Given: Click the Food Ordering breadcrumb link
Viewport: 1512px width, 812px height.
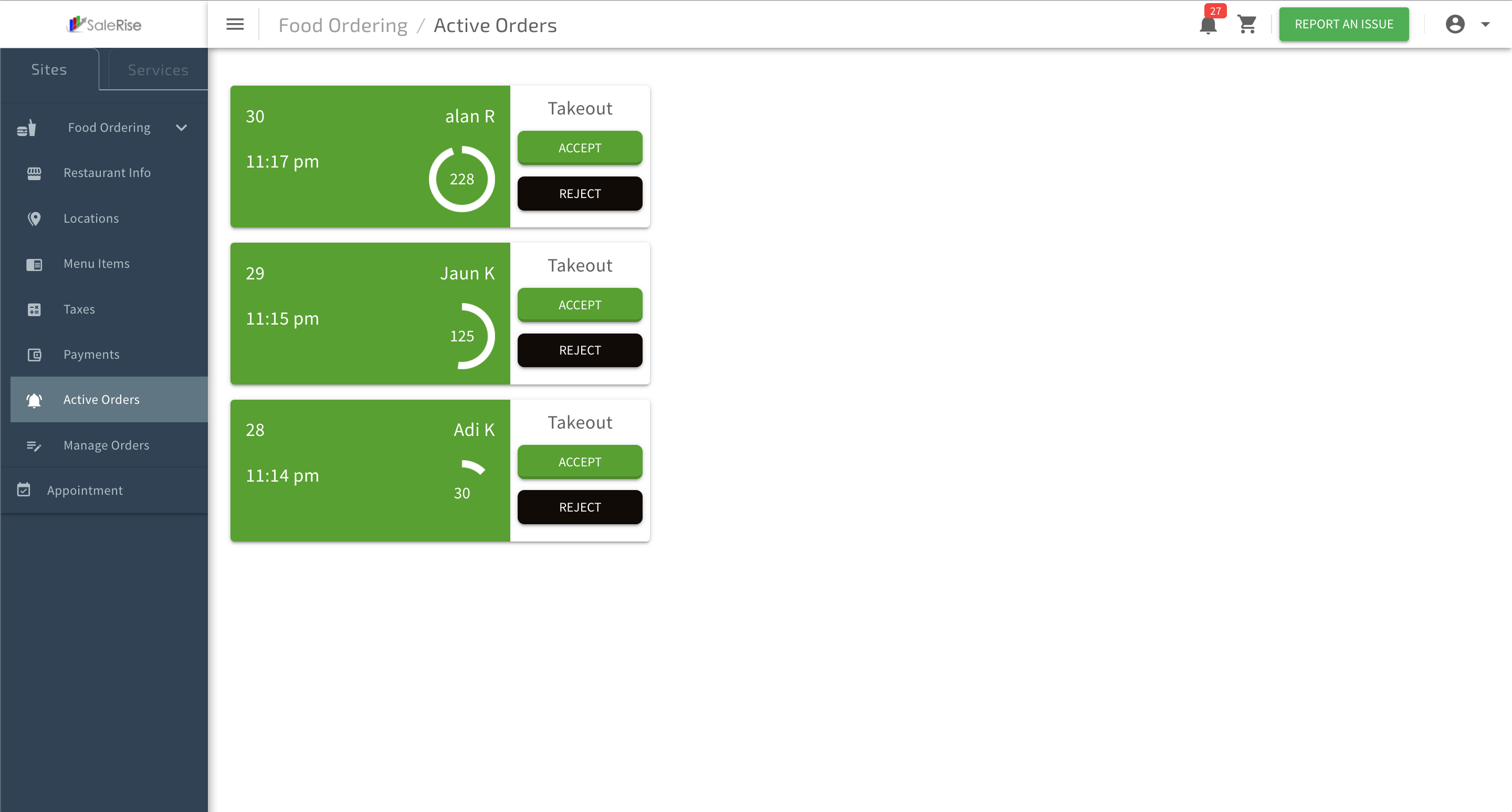Looking at the screenshot, I should pyautogui.click(x=343, y=25).
